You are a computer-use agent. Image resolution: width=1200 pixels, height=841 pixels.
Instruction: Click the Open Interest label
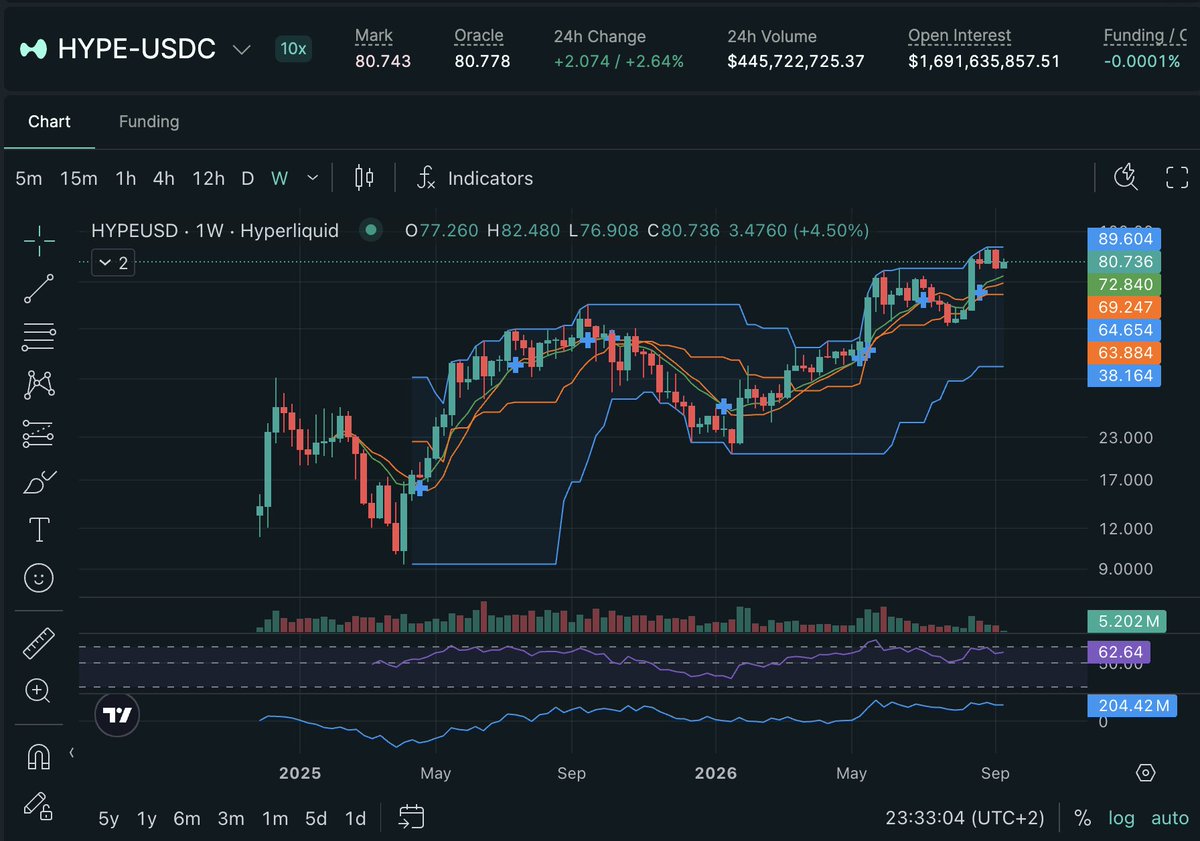959,35
